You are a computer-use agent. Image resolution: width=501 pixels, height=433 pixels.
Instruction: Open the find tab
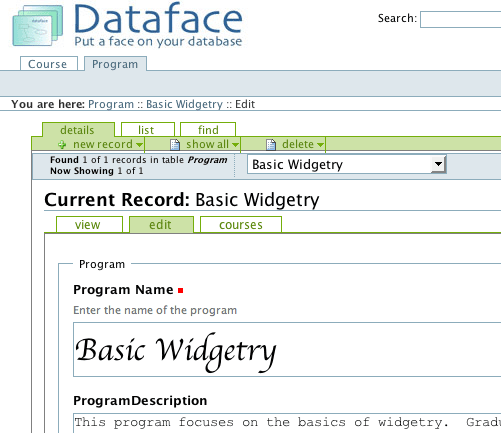coord(208,130)
